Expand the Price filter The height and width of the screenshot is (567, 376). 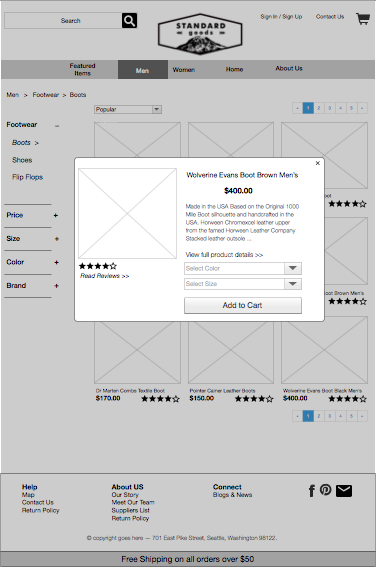click(56, 215)
